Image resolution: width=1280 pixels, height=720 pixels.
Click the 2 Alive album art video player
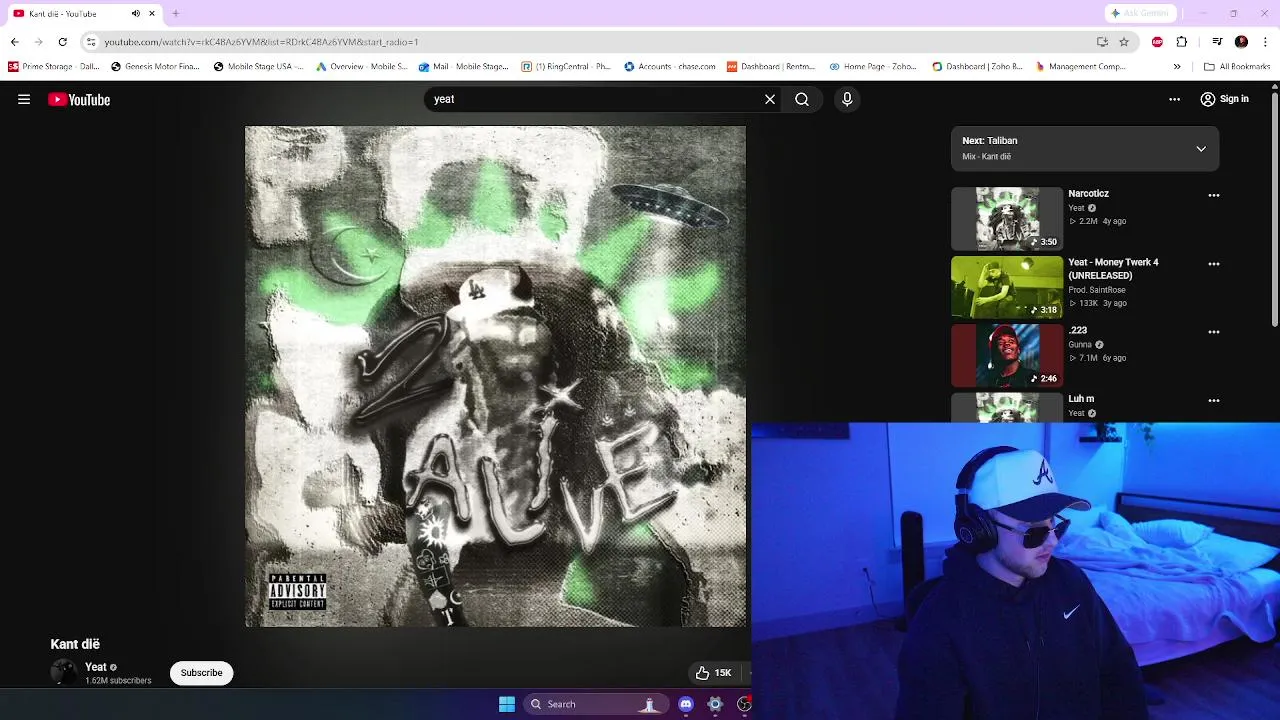pos(495,376)
